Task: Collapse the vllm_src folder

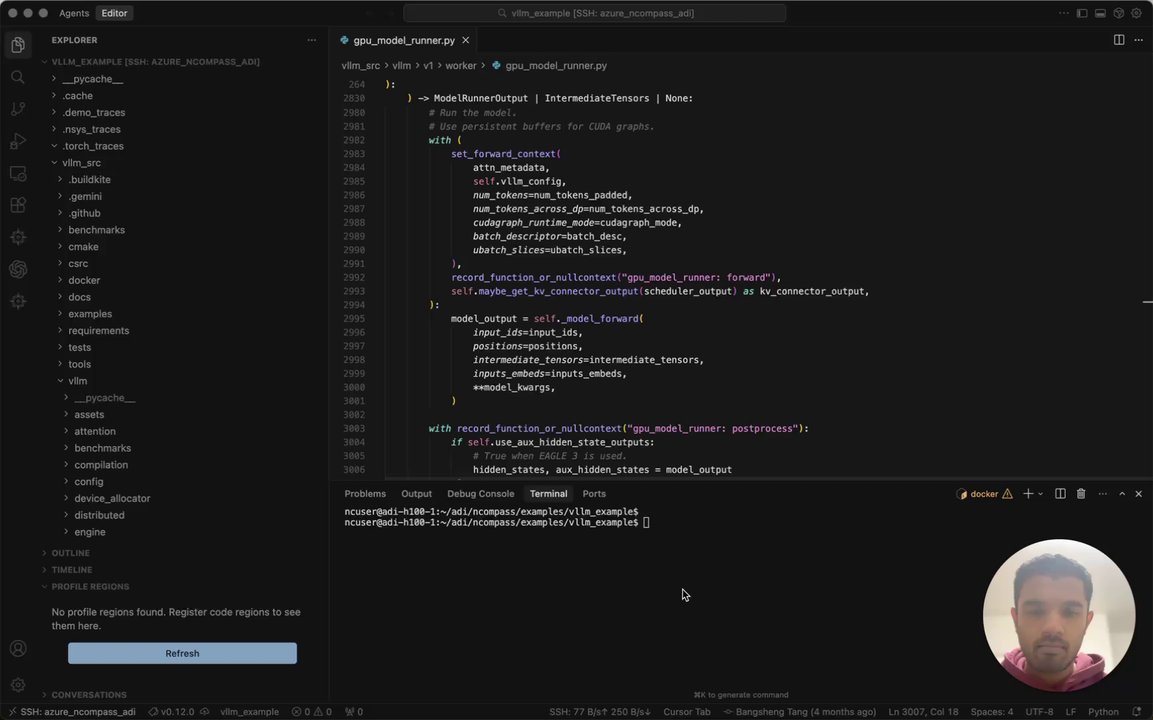Action: click(81, 163)
